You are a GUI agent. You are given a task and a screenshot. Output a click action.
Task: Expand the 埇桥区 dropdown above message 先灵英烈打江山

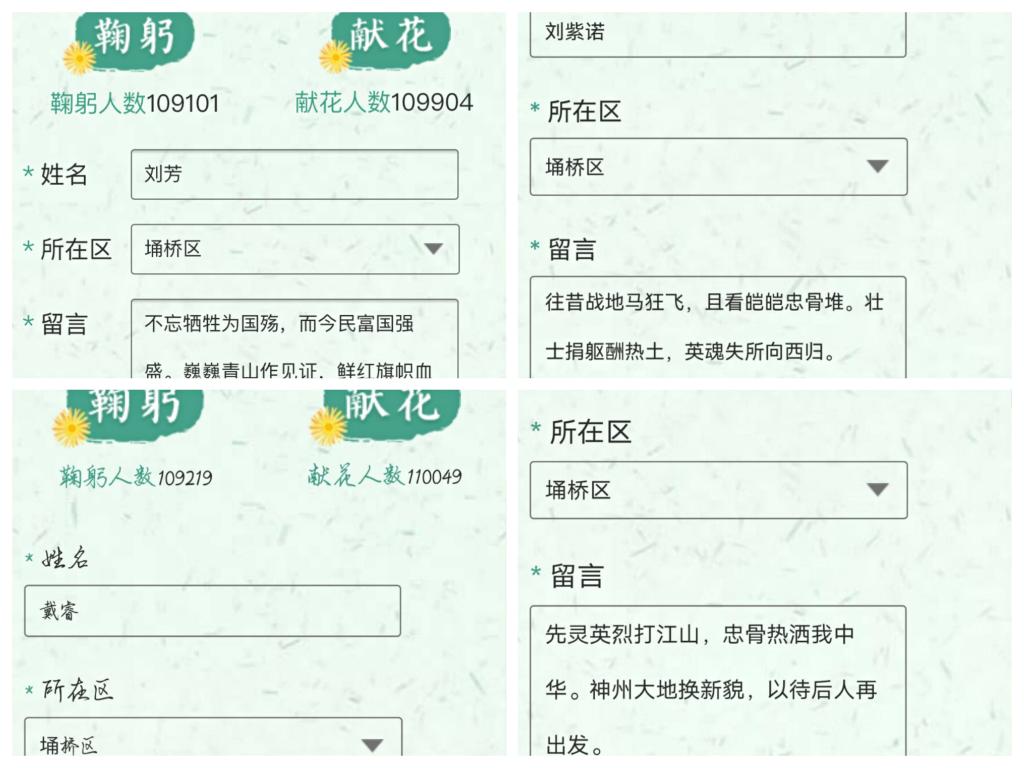pos(877,490)
